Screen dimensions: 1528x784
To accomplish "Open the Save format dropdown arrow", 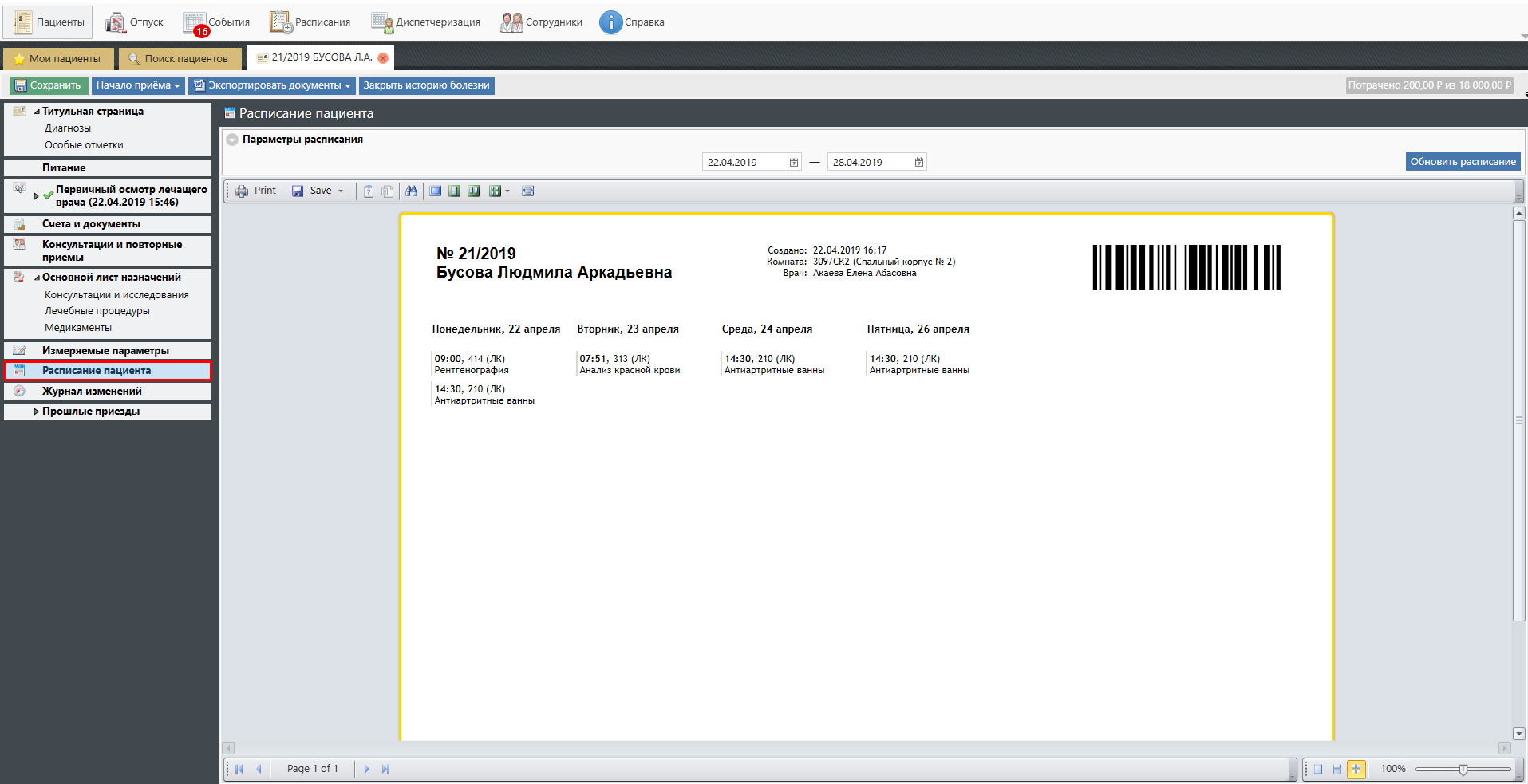I will pyautogui.click(x=341, y=191).
